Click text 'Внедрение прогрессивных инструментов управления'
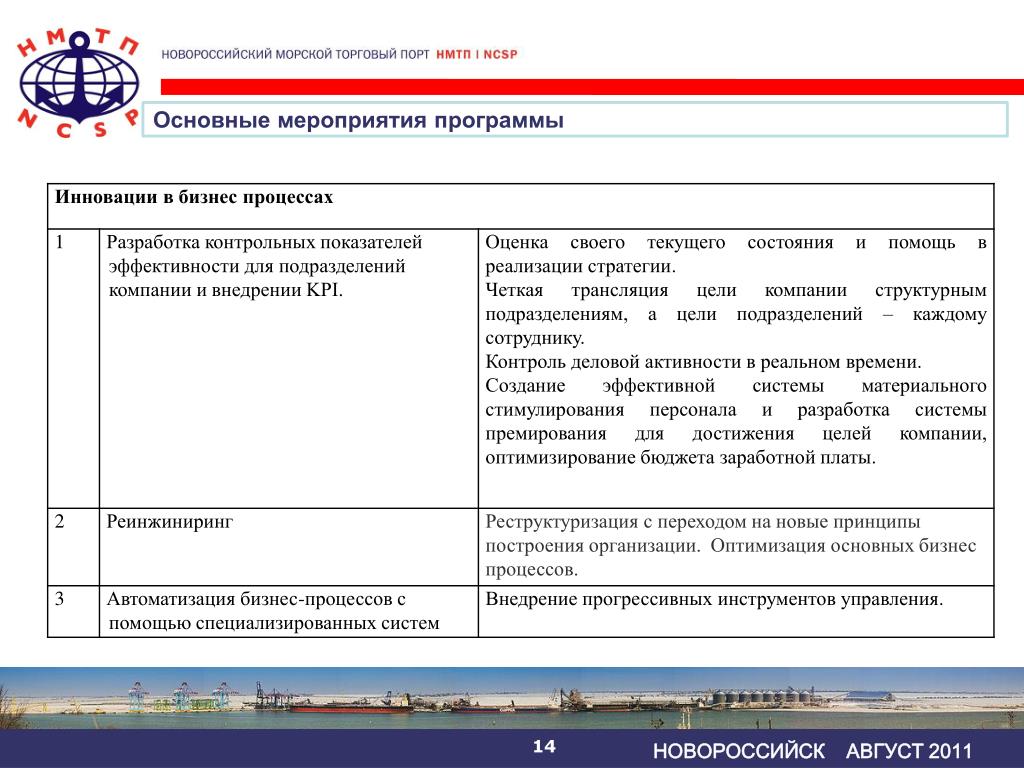The height and width of the screenshot is (768, 1024). click(x=714, y=600)
